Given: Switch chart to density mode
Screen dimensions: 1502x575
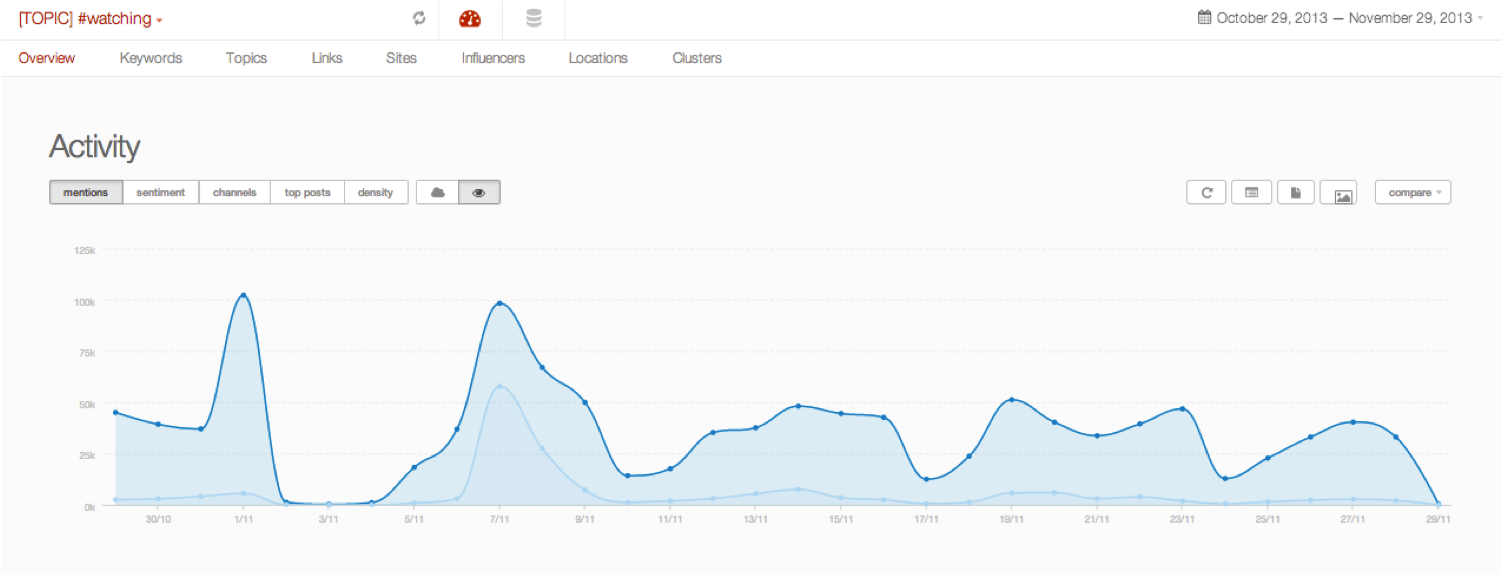Looking at the screenshot, I should (376, 192).
